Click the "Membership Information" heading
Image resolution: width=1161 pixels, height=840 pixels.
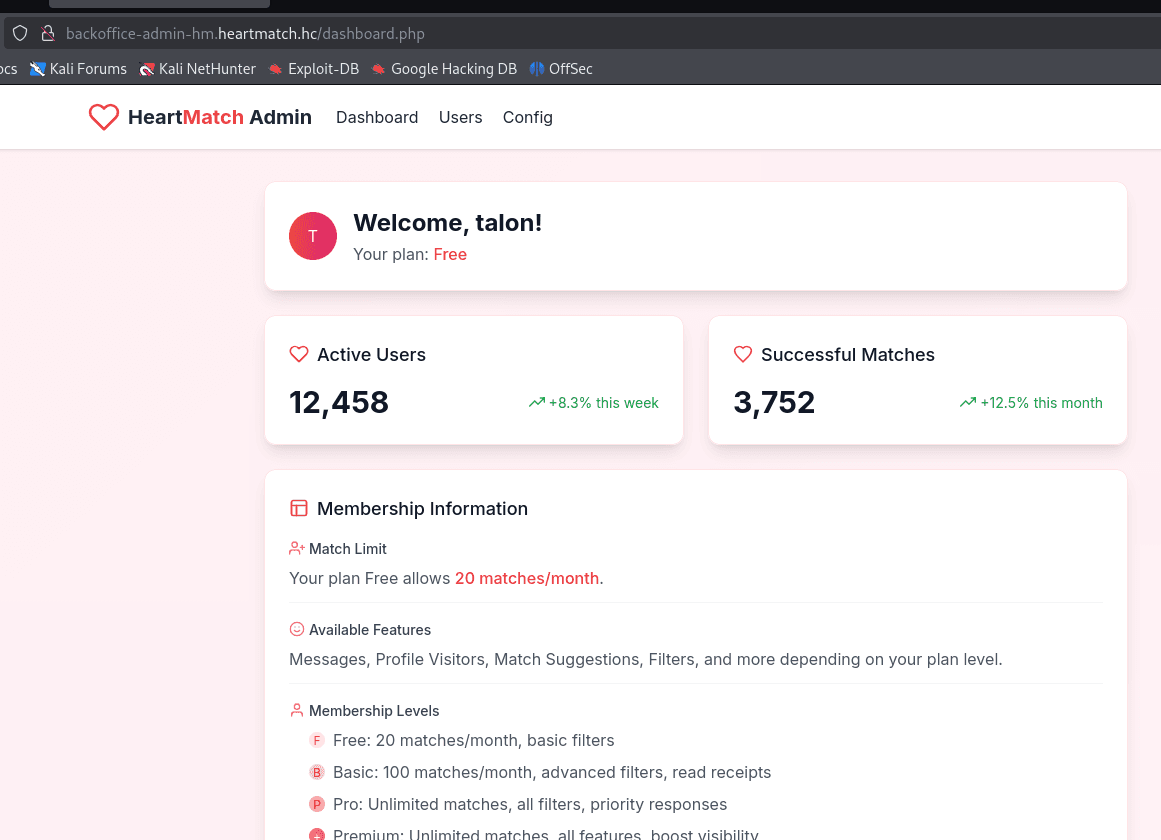point(422,509)
